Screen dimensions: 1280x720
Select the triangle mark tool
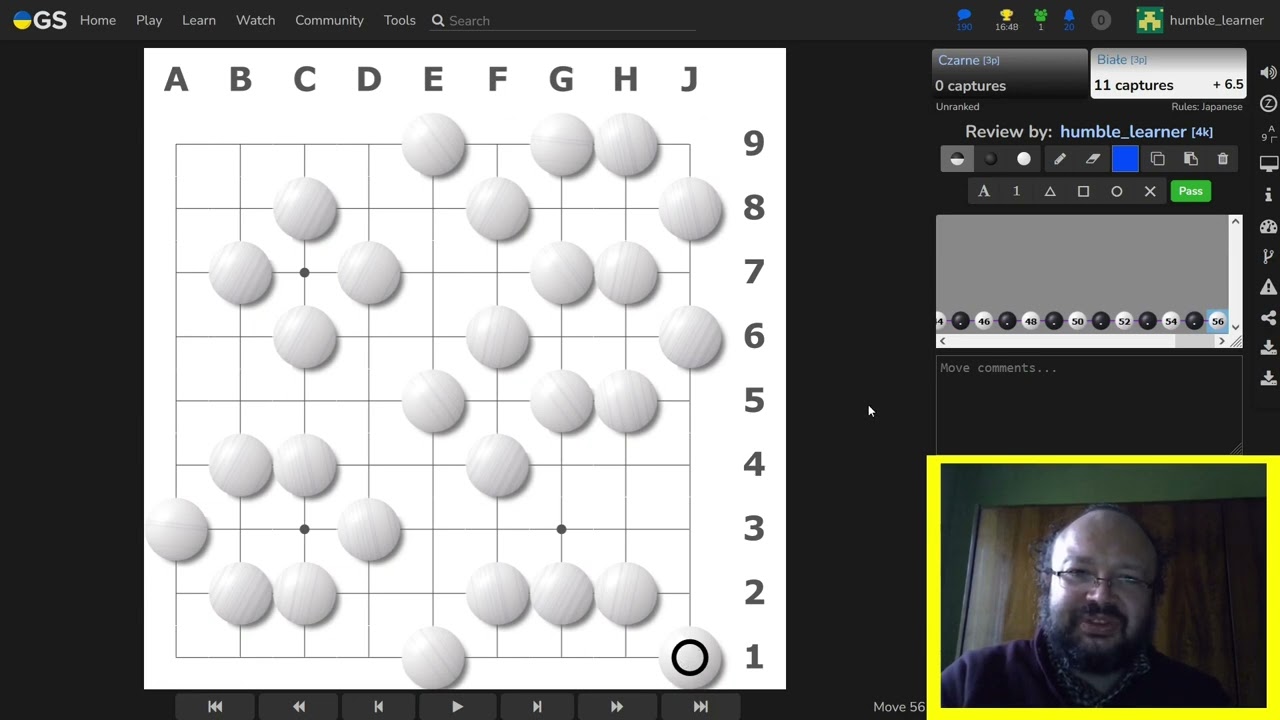point(1050,191)
